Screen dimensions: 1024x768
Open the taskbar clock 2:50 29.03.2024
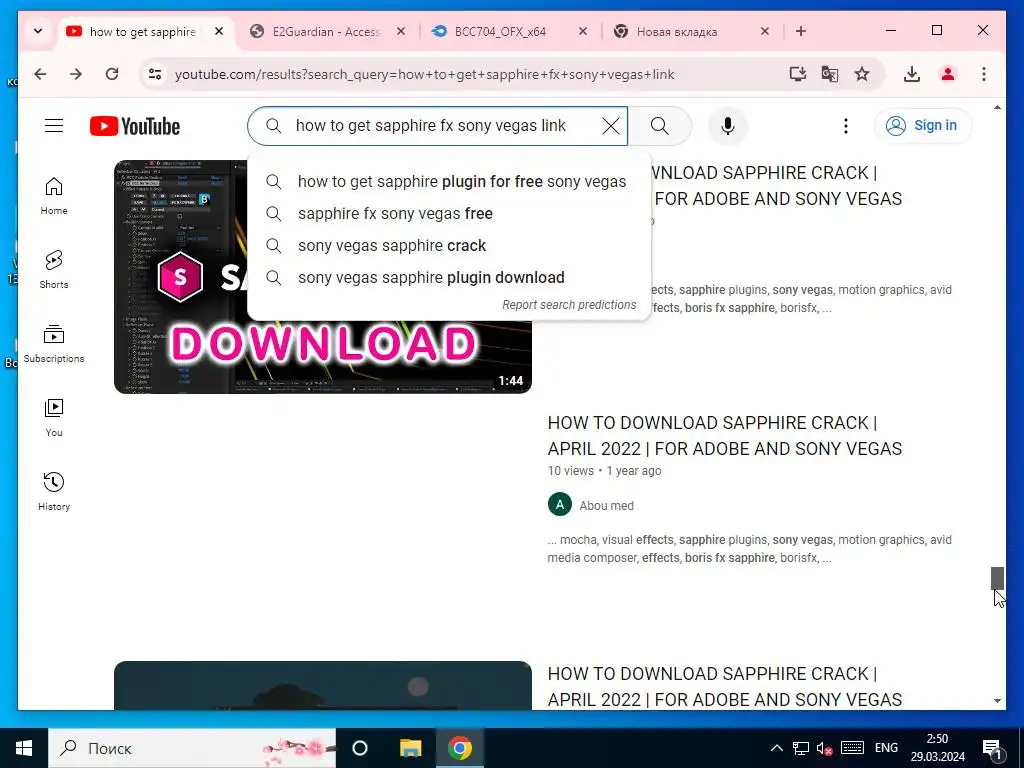(938, 748)
